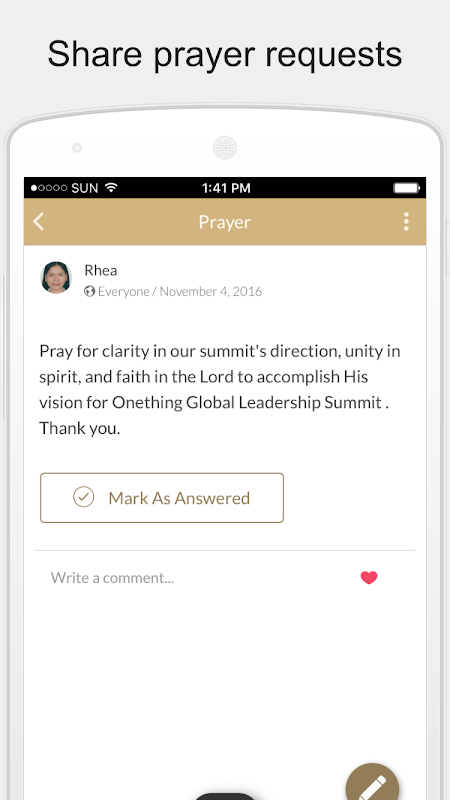Click the Mark As Answered button
Image resolution: width=450 pixels, height=800 pixels.
(162, 498)
